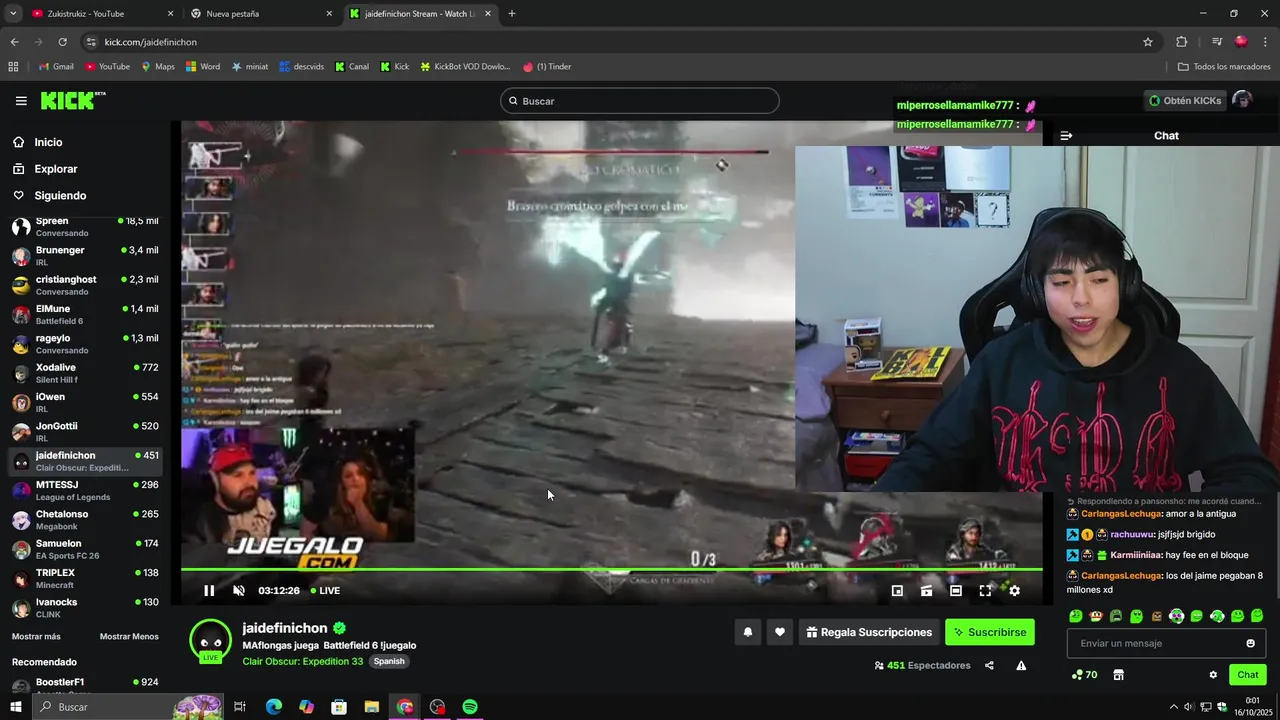Open Spotify from taskbar
Viewport: 1280px width, 720px height.
[470, 707]
